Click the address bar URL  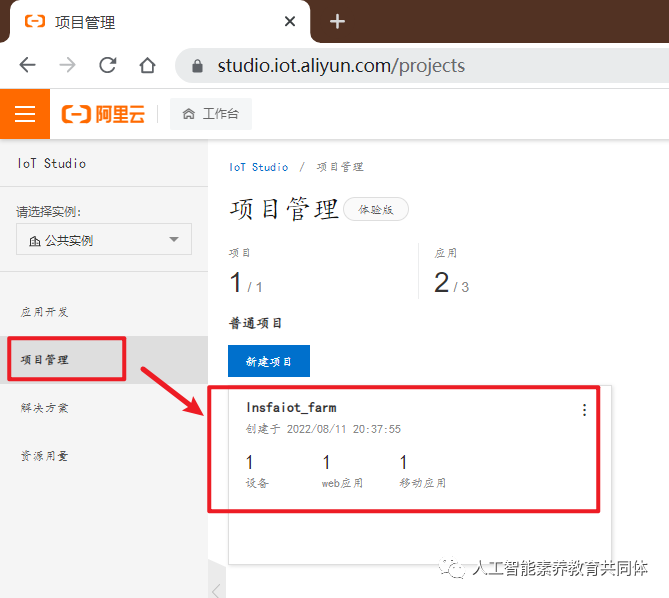(341, 66)
